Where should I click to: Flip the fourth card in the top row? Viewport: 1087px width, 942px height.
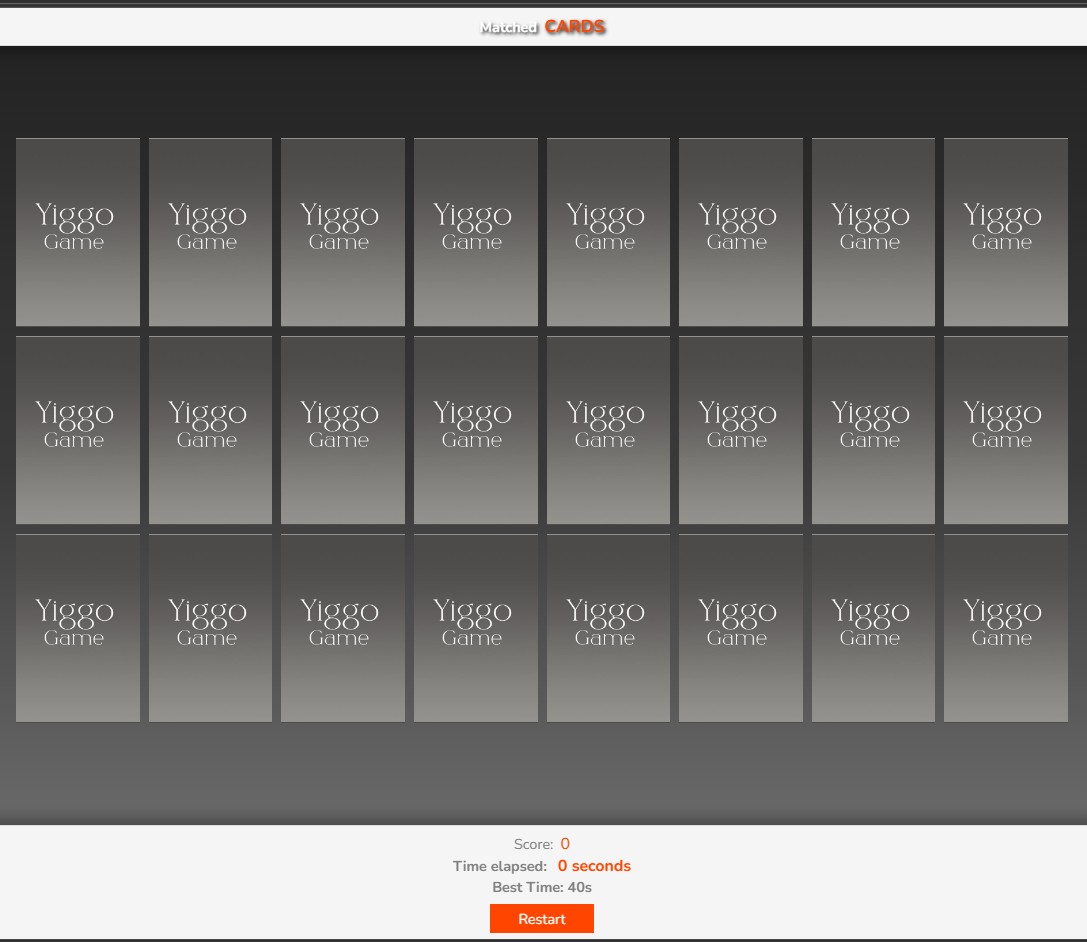(475, 232)
